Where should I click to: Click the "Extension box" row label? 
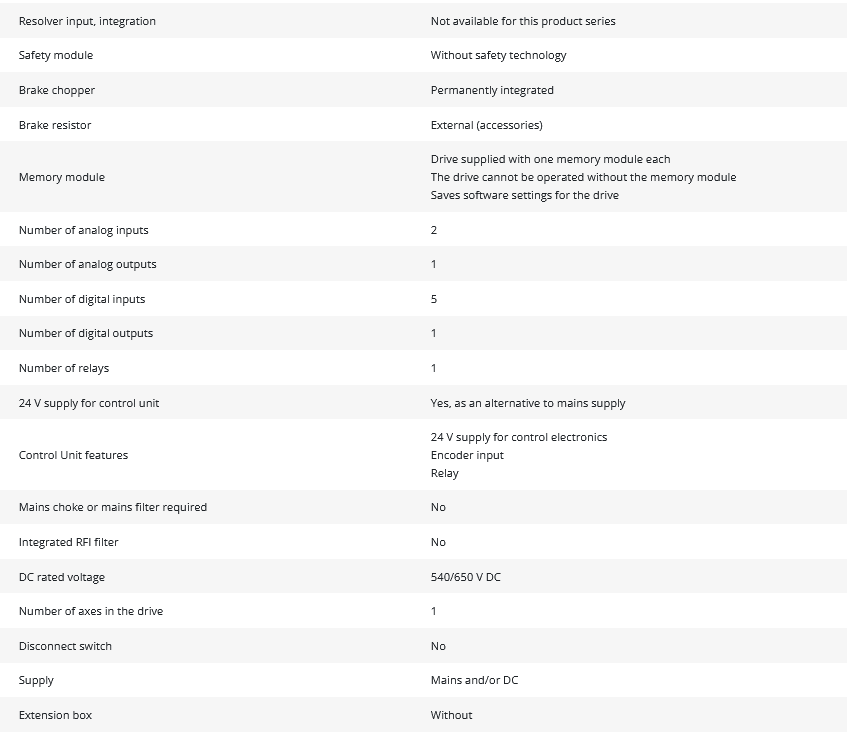[56, 715]
